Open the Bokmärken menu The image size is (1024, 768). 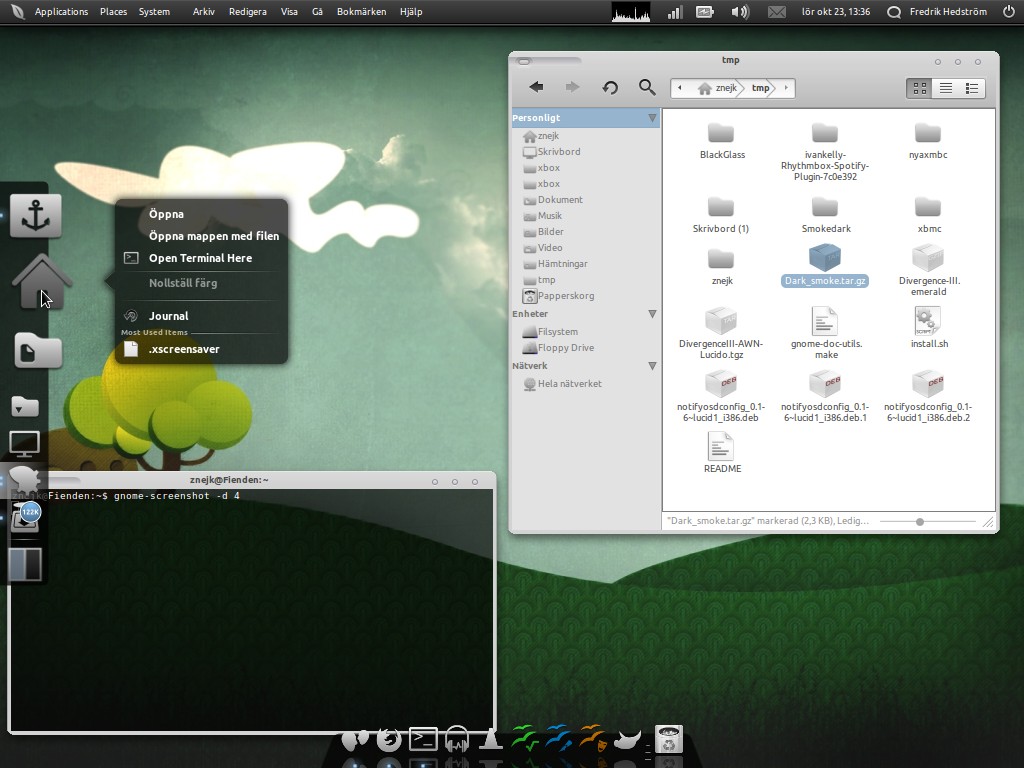coord(361,12)
